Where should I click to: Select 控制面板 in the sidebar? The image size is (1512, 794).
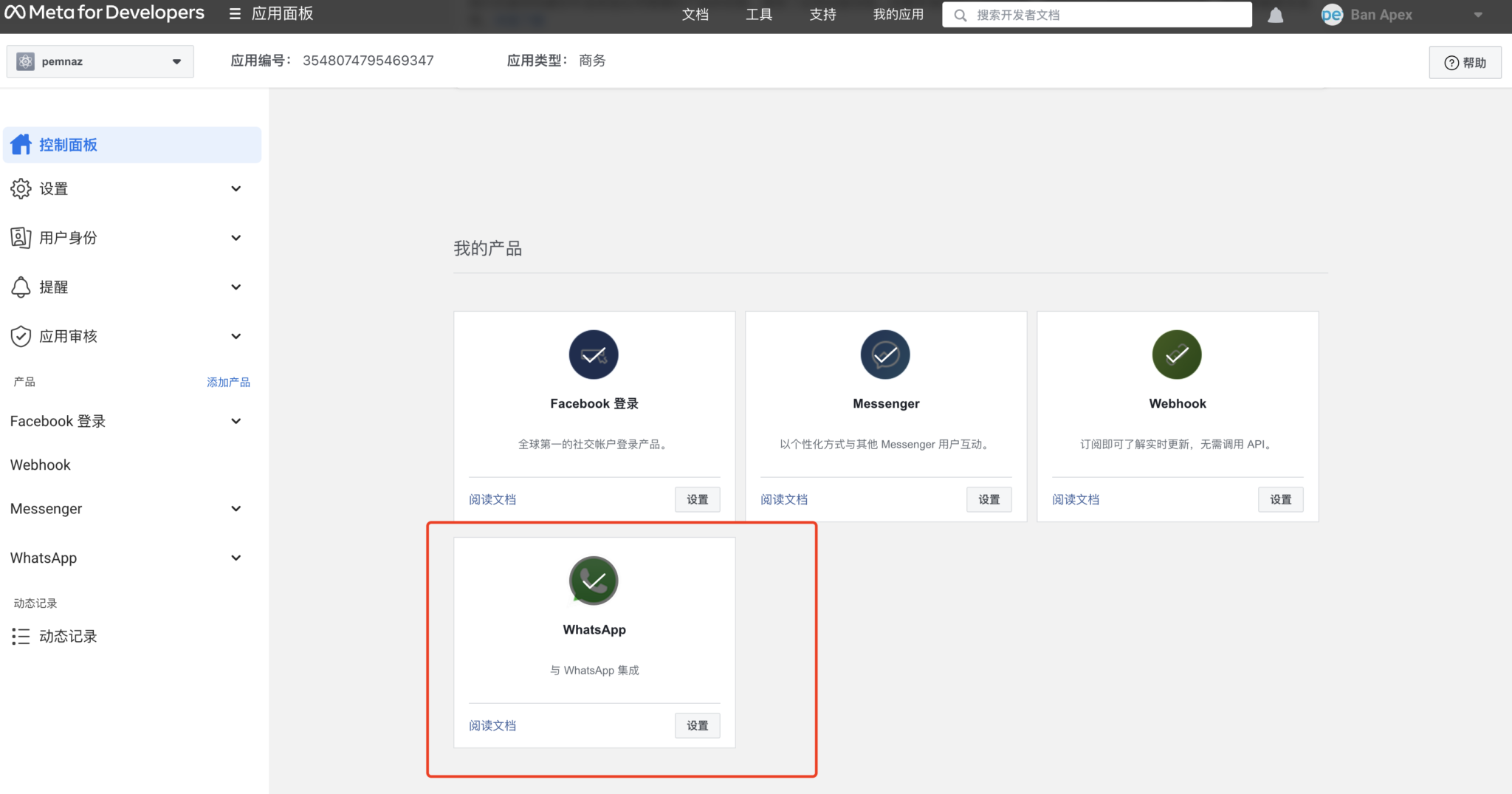pos(132,145)
